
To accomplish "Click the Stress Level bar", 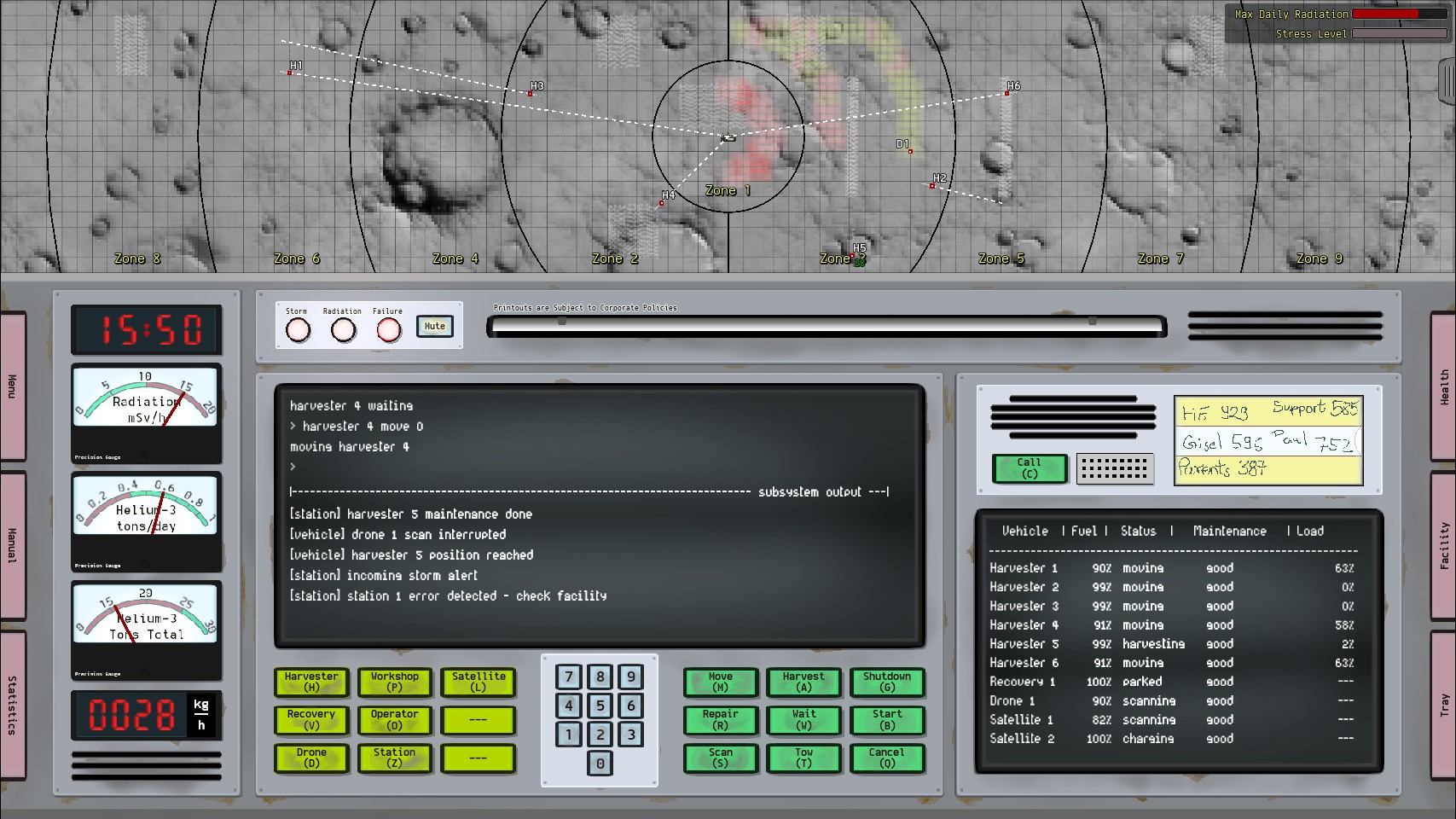I will point(1400,34).
